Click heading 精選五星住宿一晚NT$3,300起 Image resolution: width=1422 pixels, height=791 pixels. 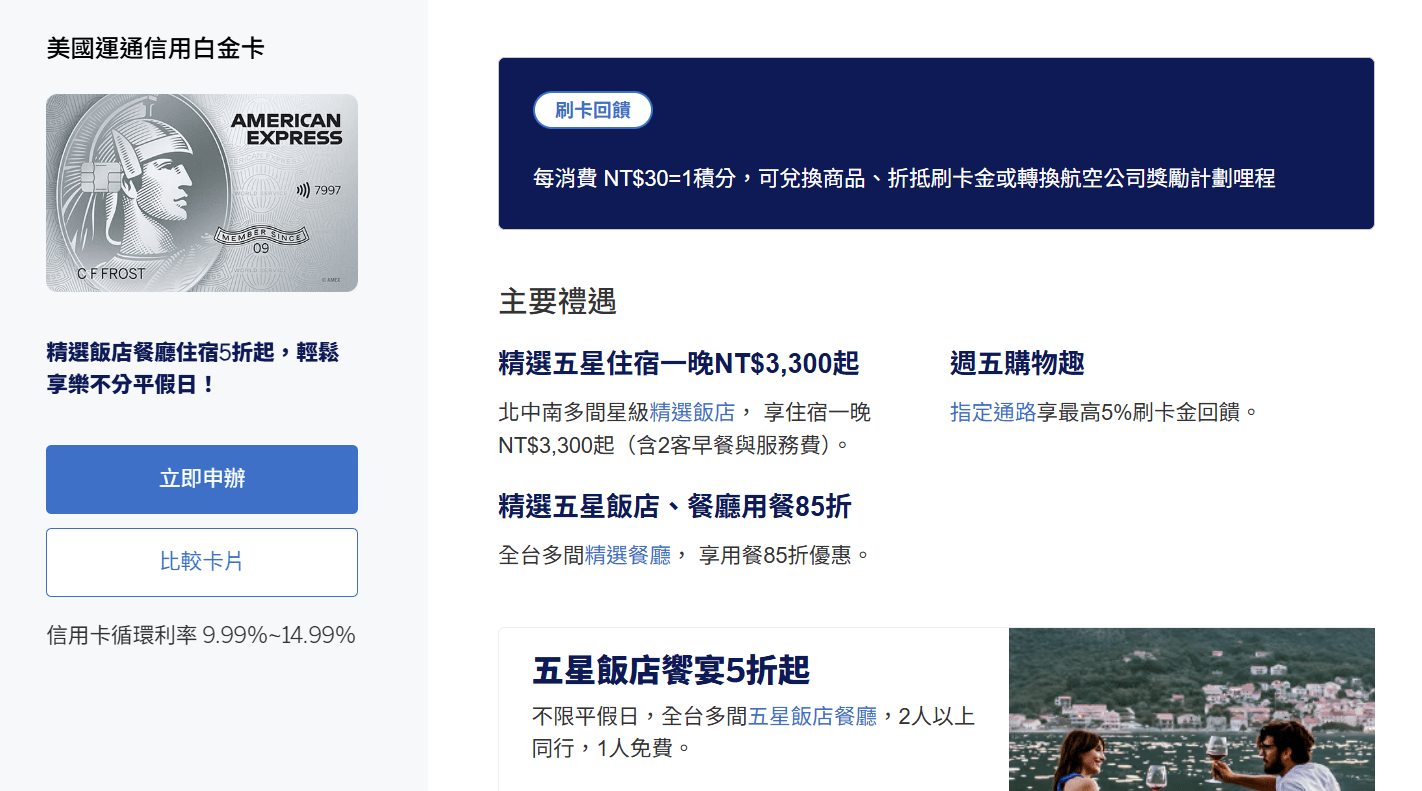click(679, 363)
